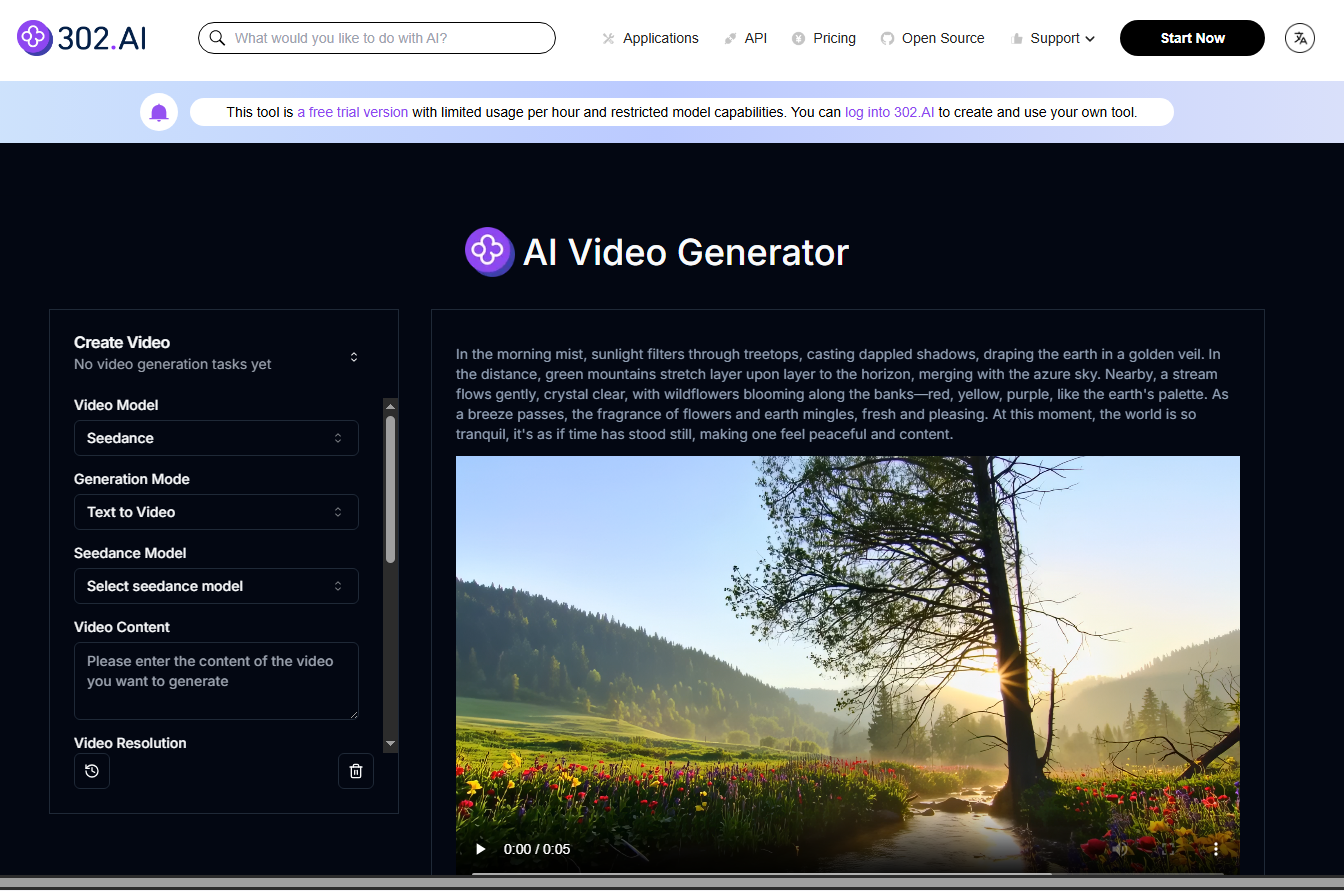Screen dimensions: 1344x891
Task: Click the trash can delete icon
Action: click(356, 771)
